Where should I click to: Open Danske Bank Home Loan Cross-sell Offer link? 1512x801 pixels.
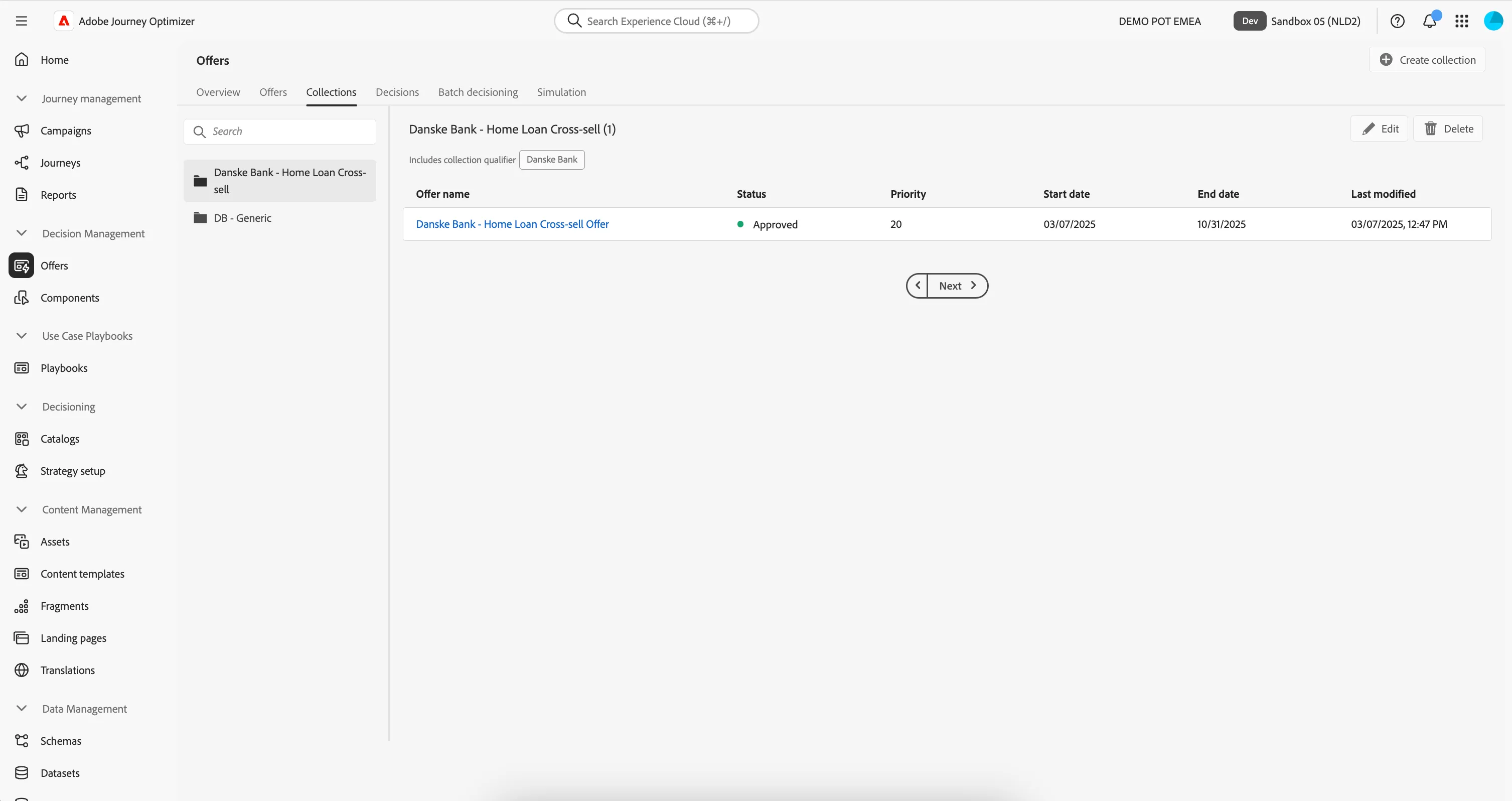[x=512, y=224]
